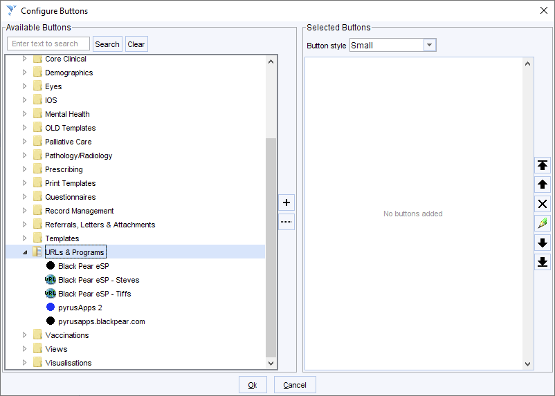Click the blue circle icon for pyrusApps 2

51,307
